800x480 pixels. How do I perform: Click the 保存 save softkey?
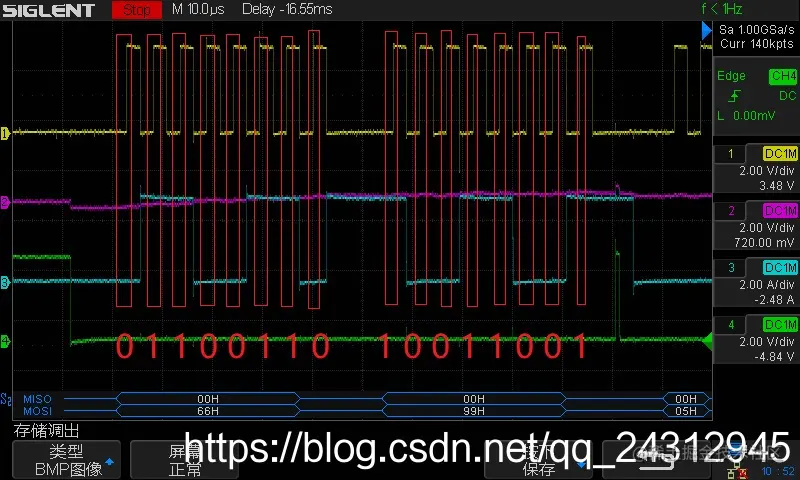pyautogui.click(x=538, y=460)
